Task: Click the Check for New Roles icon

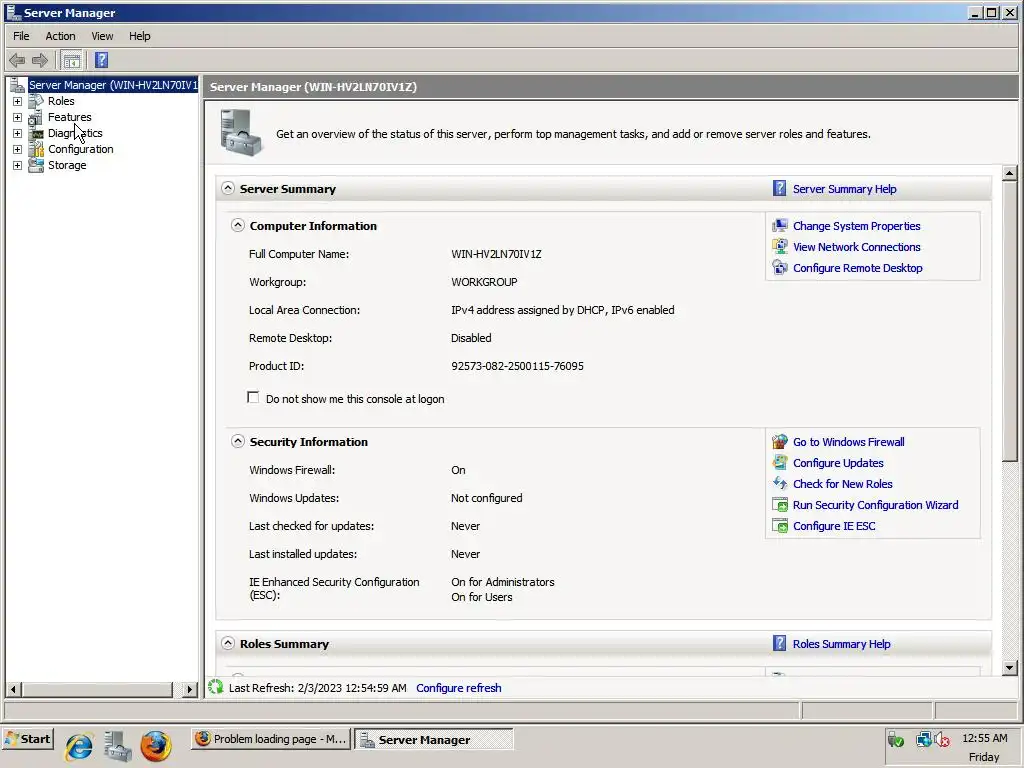Action: (780, 484)
